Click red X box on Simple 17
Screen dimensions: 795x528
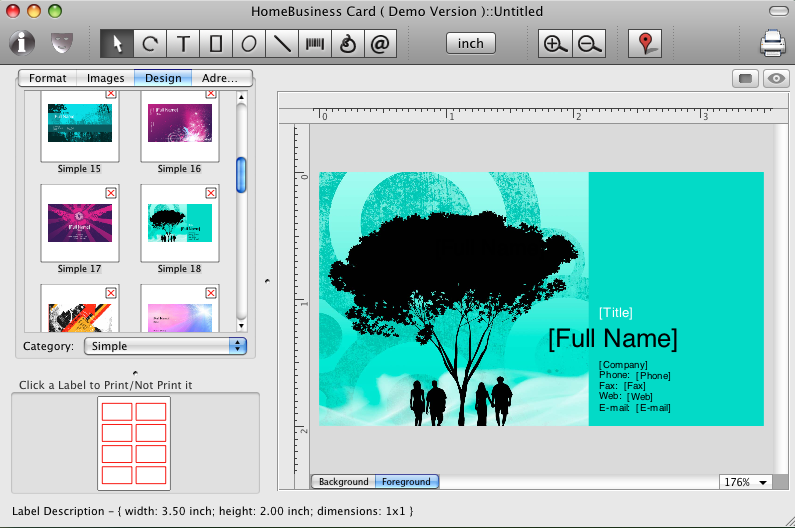111,192
